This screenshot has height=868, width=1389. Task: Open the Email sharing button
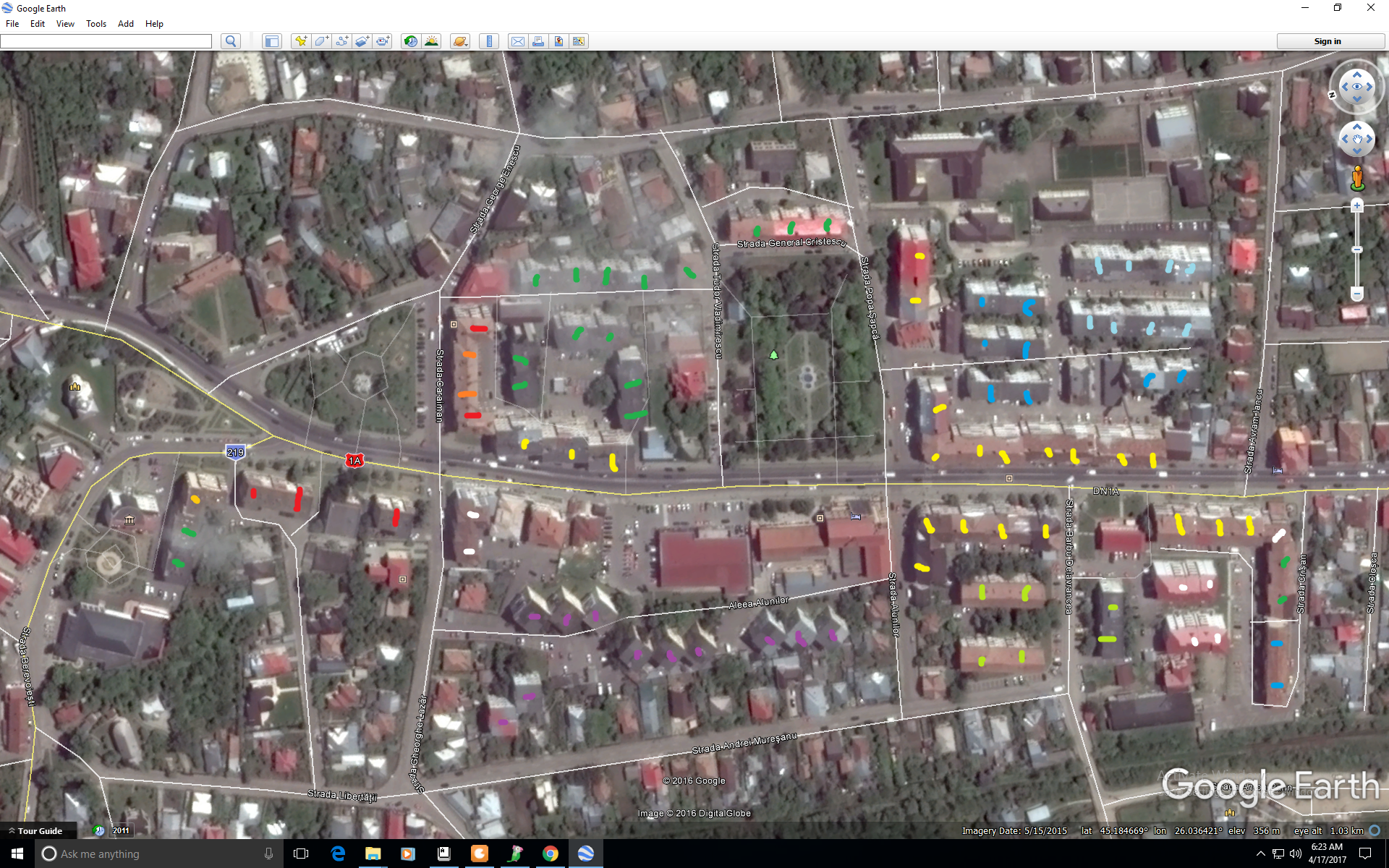coord(518,41)
